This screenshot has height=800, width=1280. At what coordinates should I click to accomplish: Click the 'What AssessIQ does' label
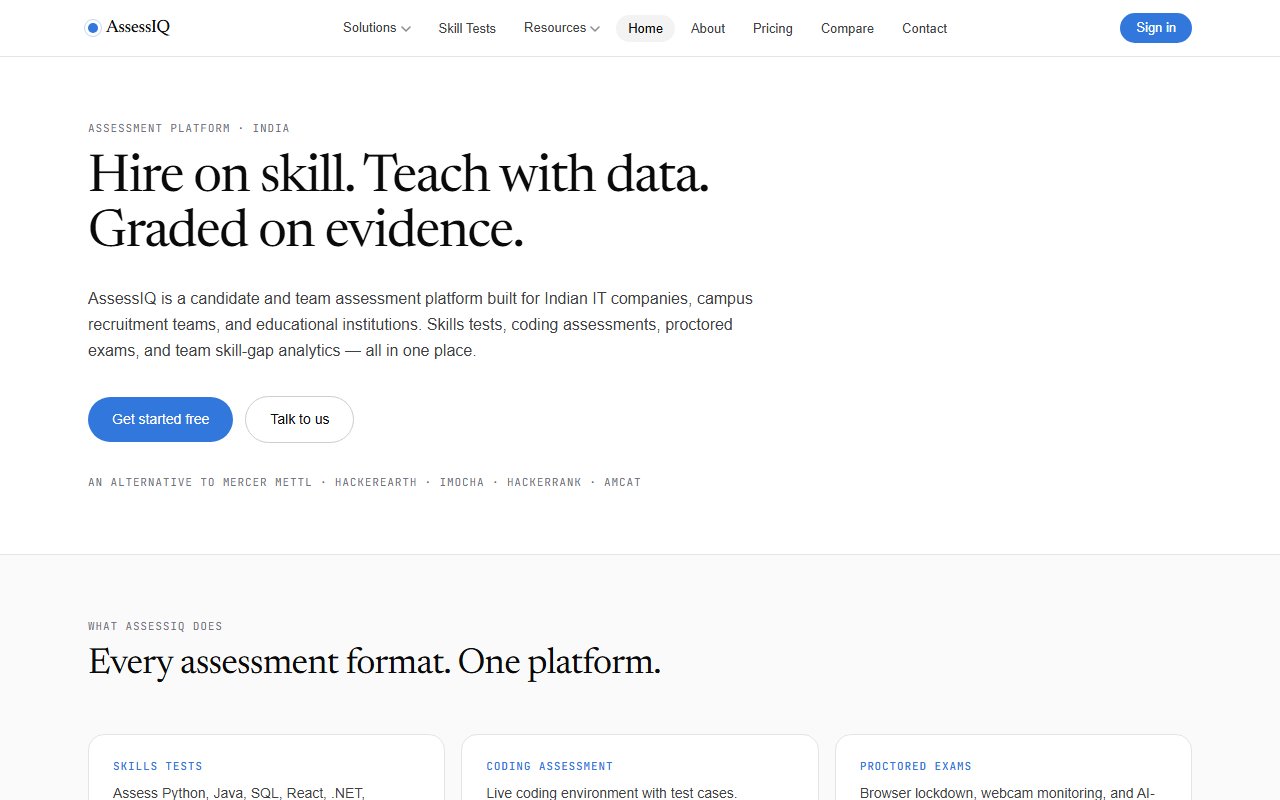155,626
